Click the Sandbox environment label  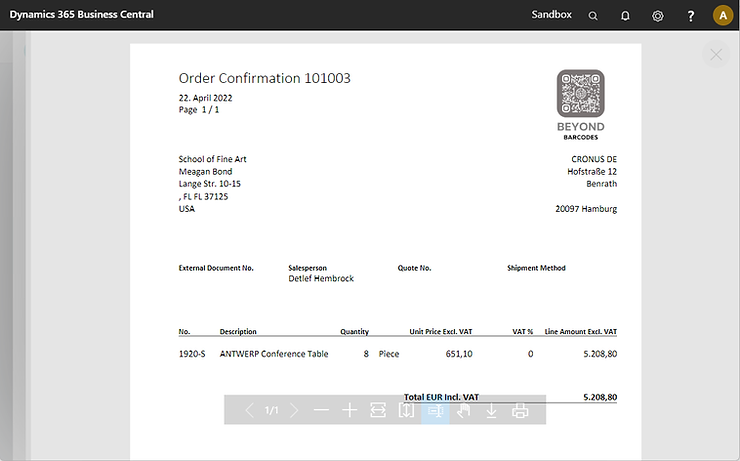pyautogui.click(x=551, y=15)
